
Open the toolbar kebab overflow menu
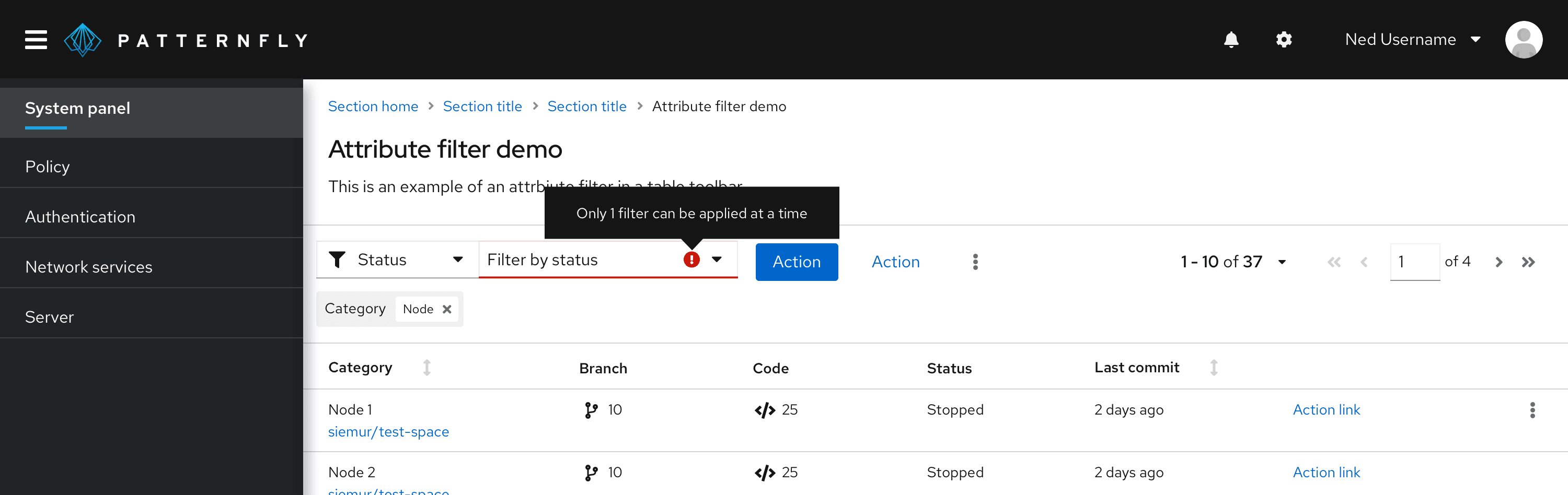coord(975,262)
